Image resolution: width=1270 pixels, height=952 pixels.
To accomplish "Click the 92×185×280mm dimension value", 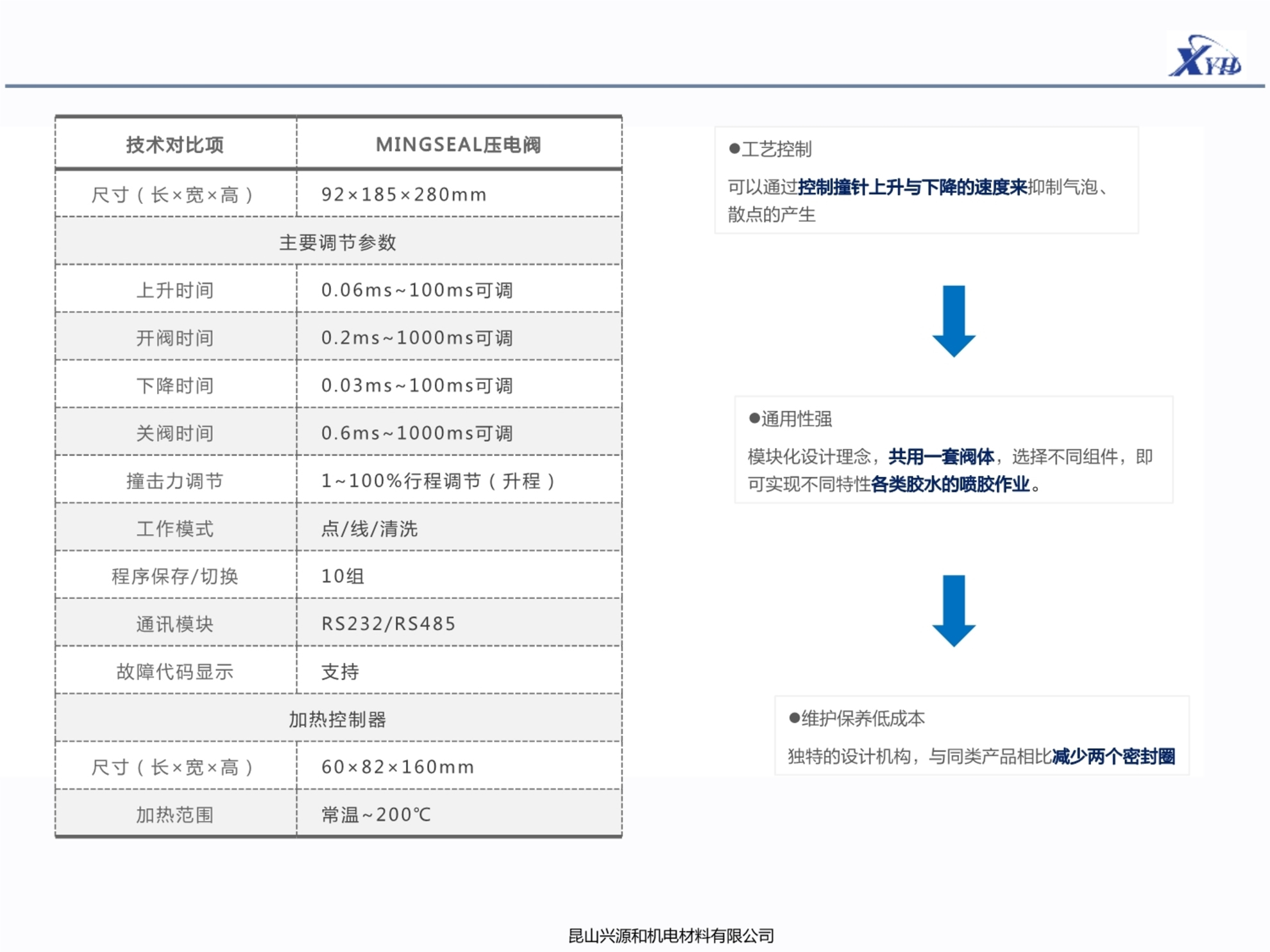I will click(x=404, y=194).
